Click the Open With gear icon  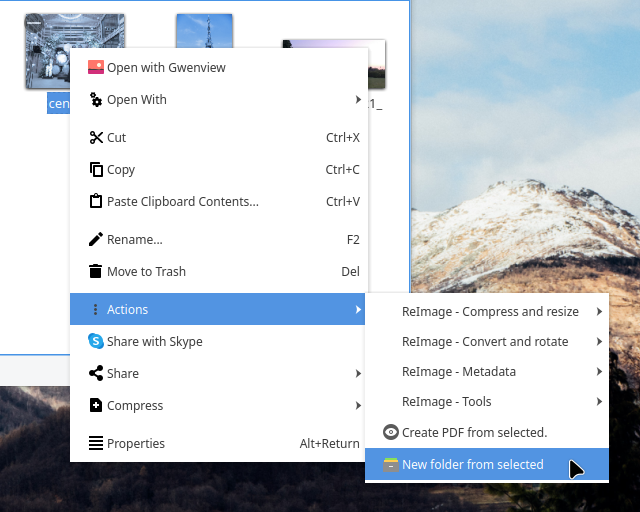click(x=96, y=100)
